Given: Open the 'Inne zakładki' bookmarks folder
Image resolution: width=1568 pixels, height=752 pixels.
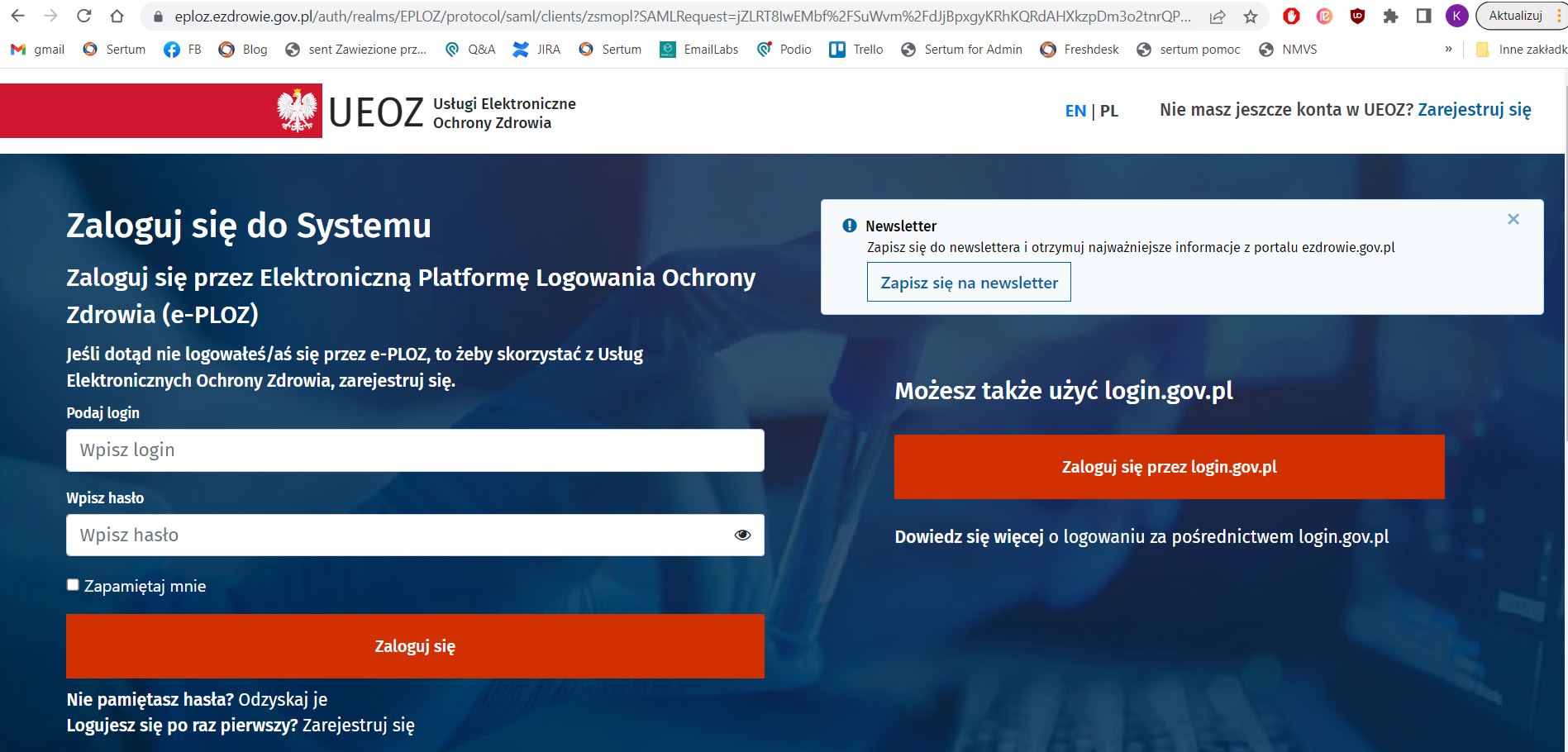Looking at the screenshot, I should point(1522,50).
